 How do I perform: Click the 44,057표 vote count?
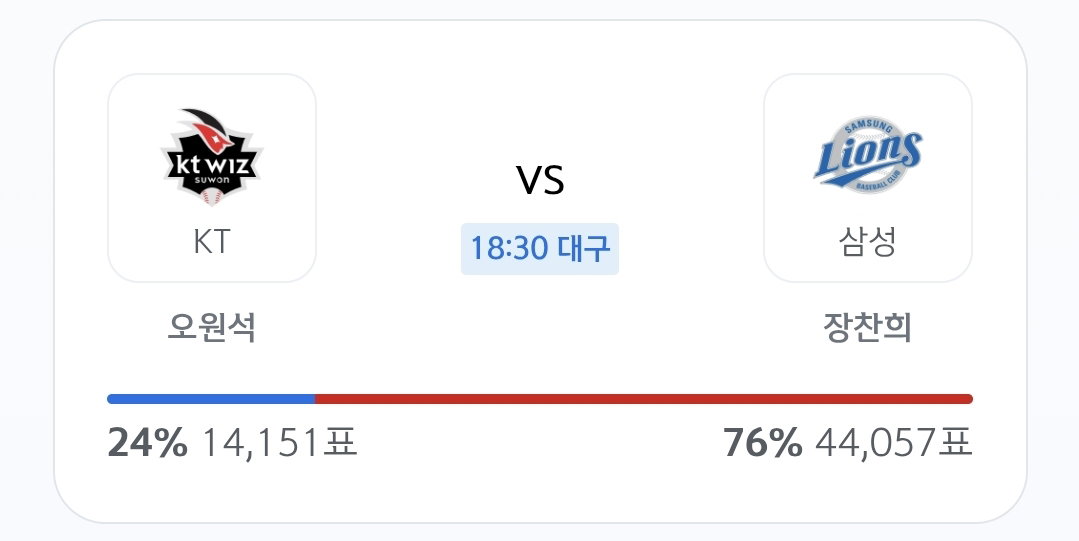tap(894, 442)
